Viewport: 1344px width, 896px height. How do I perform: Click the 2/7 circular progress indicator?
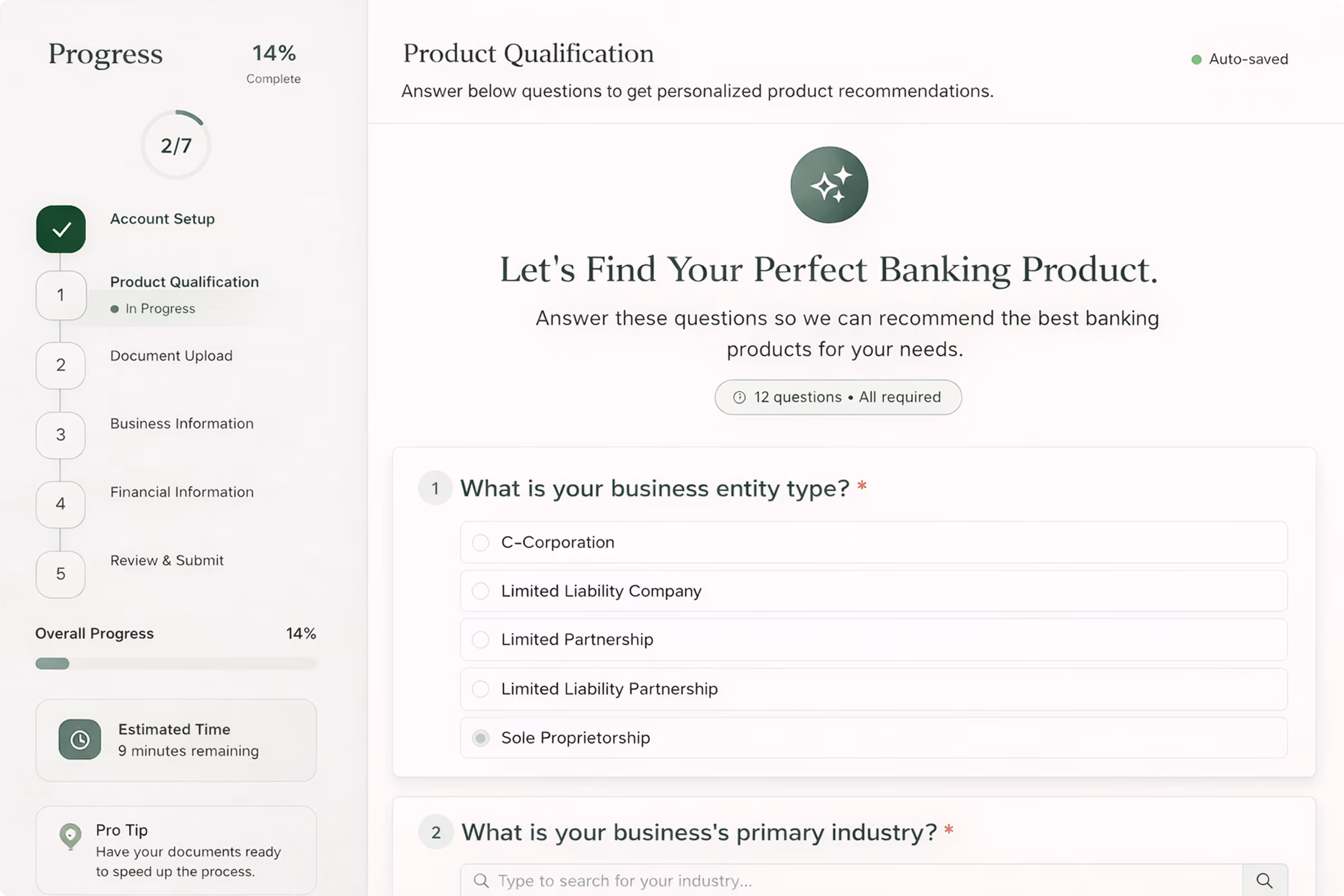[176, 144]
